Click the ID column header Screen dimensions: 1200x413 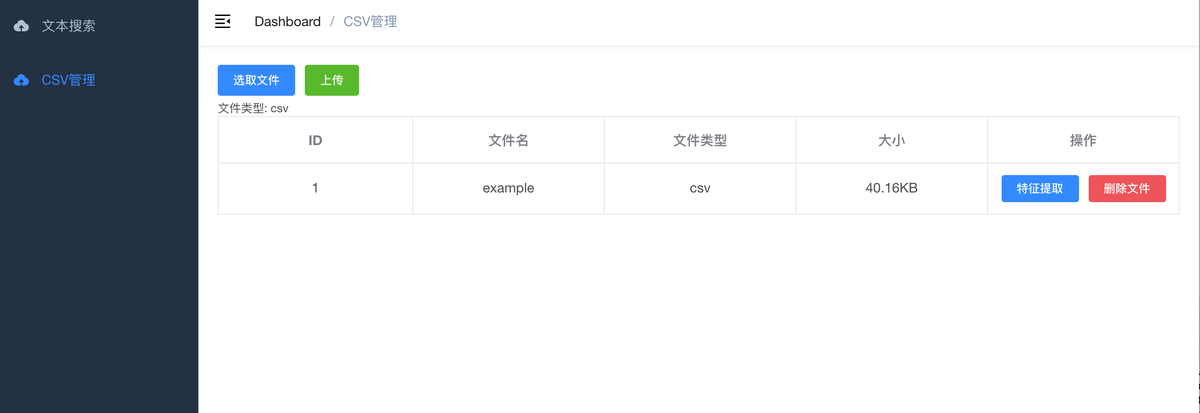pos(315,140)
